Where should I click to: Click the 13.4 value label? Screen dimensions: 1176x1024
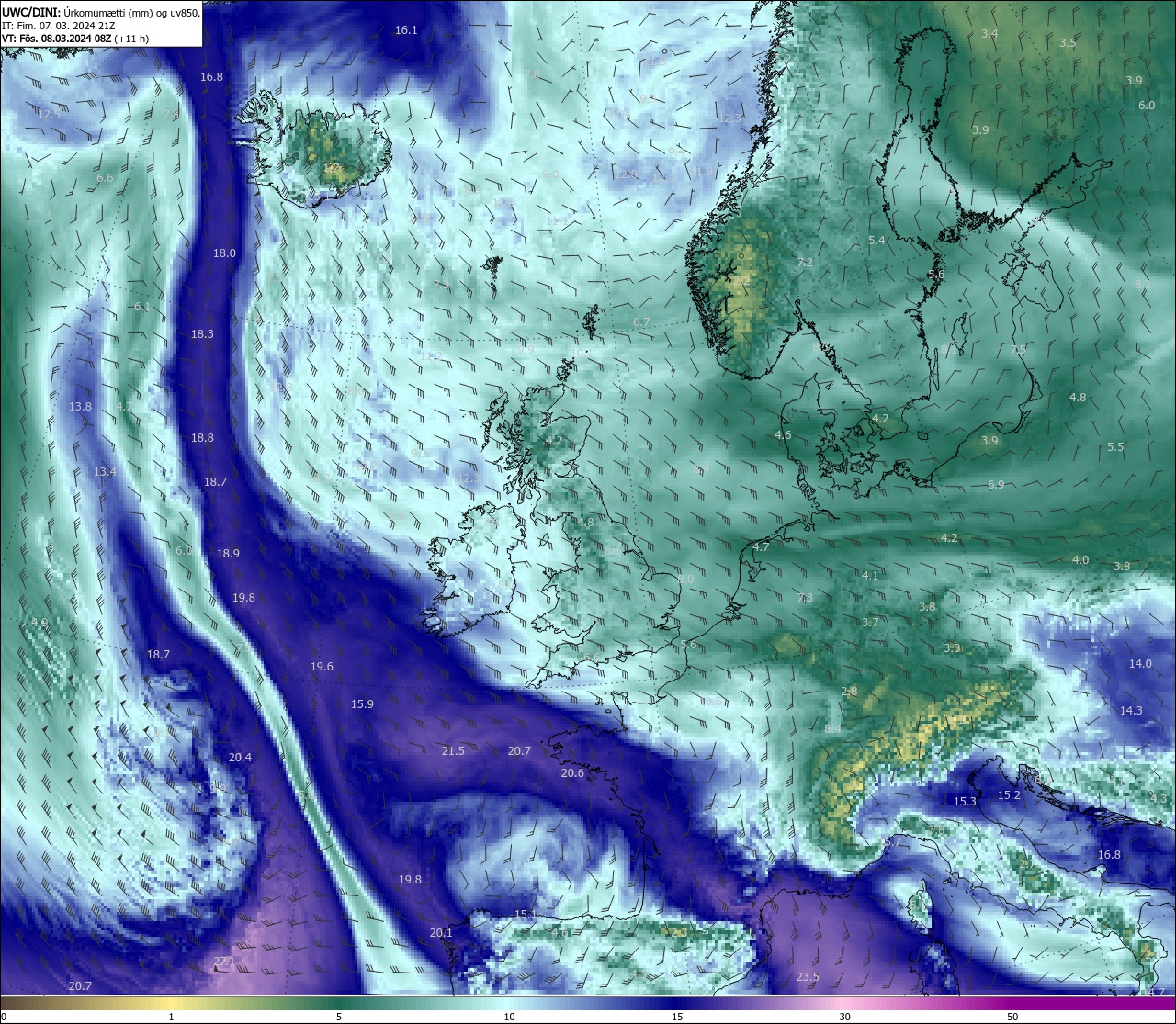[105, 472]
